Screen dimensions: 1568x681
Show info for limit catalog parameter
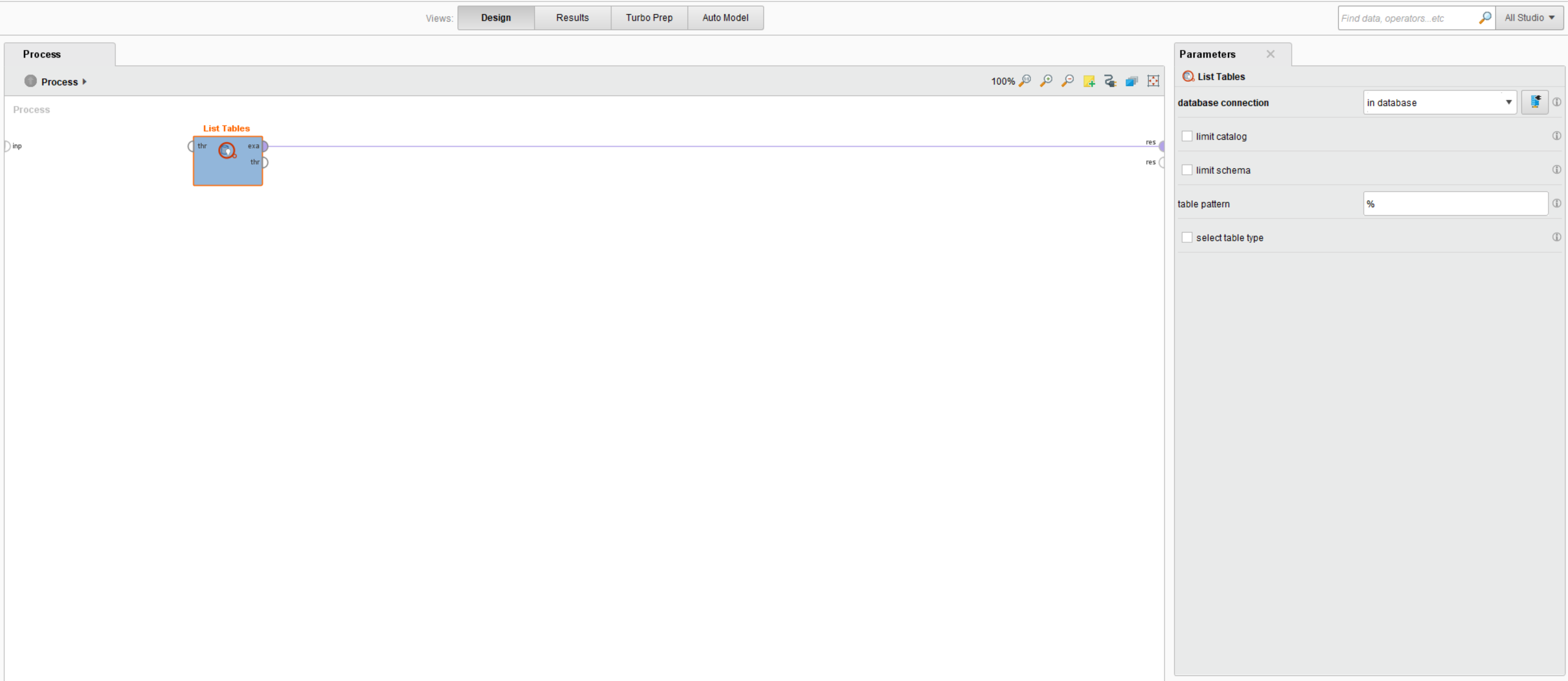click(x=1556, y=135)
